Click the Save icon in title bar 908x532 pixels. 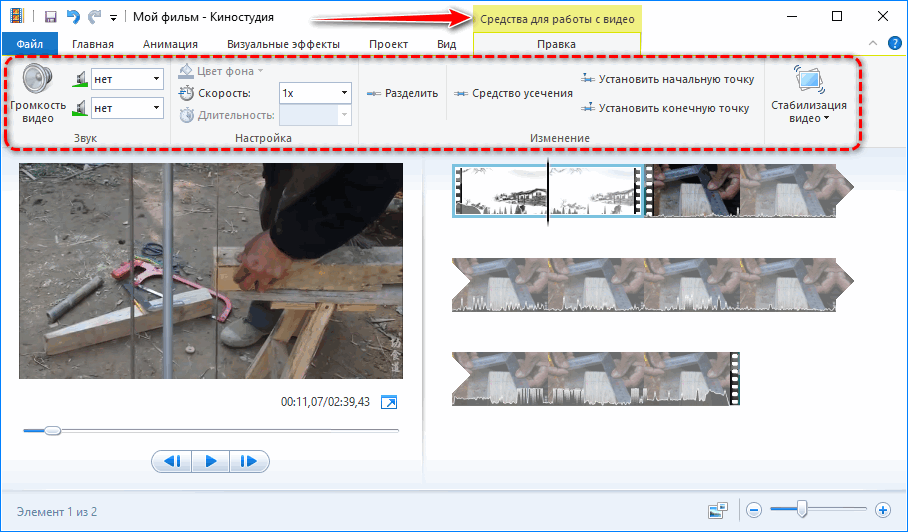48,17
